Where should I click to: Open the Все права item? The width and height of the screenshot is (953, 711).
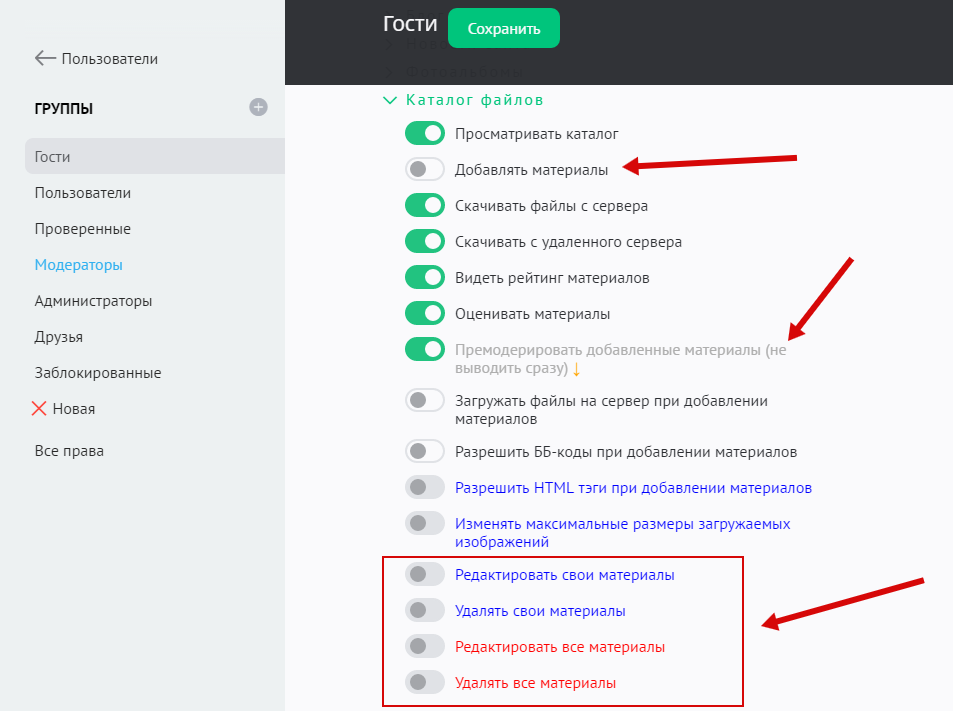tap(69, 451)
